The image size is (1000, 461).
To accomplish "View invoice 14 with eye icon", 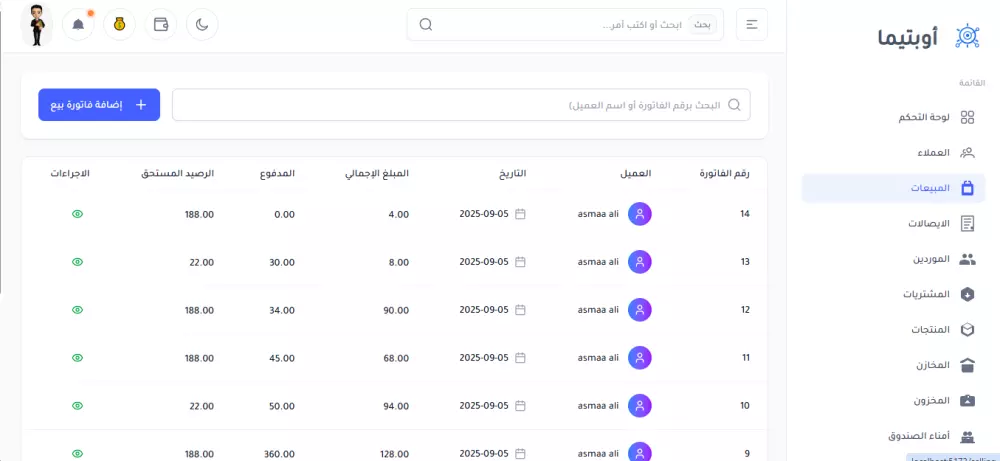I will [x=77, y=214].
